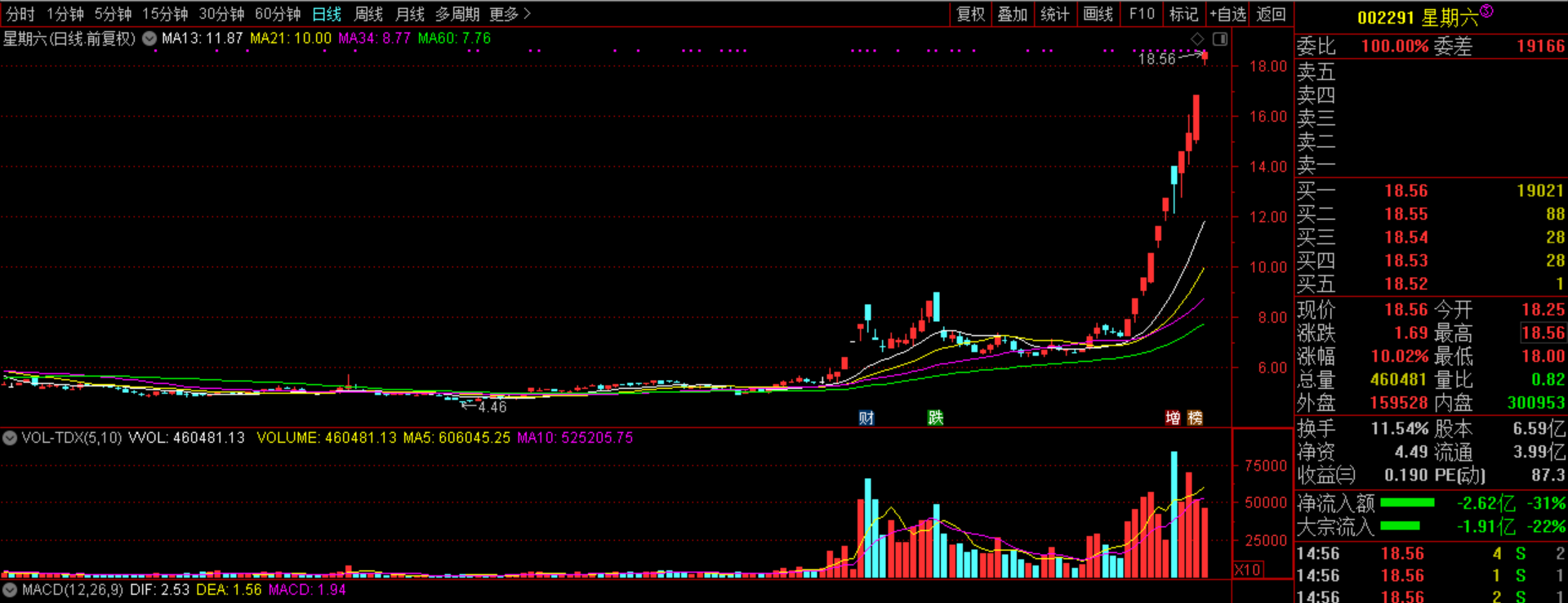
Task: Add stock with +自选 button
Action: click(1228, 14)
